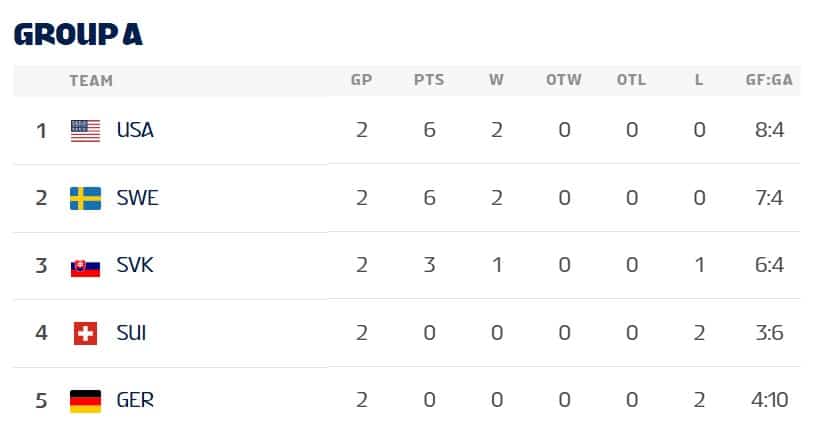Click the OTL column header

click(x=632, y=81)
